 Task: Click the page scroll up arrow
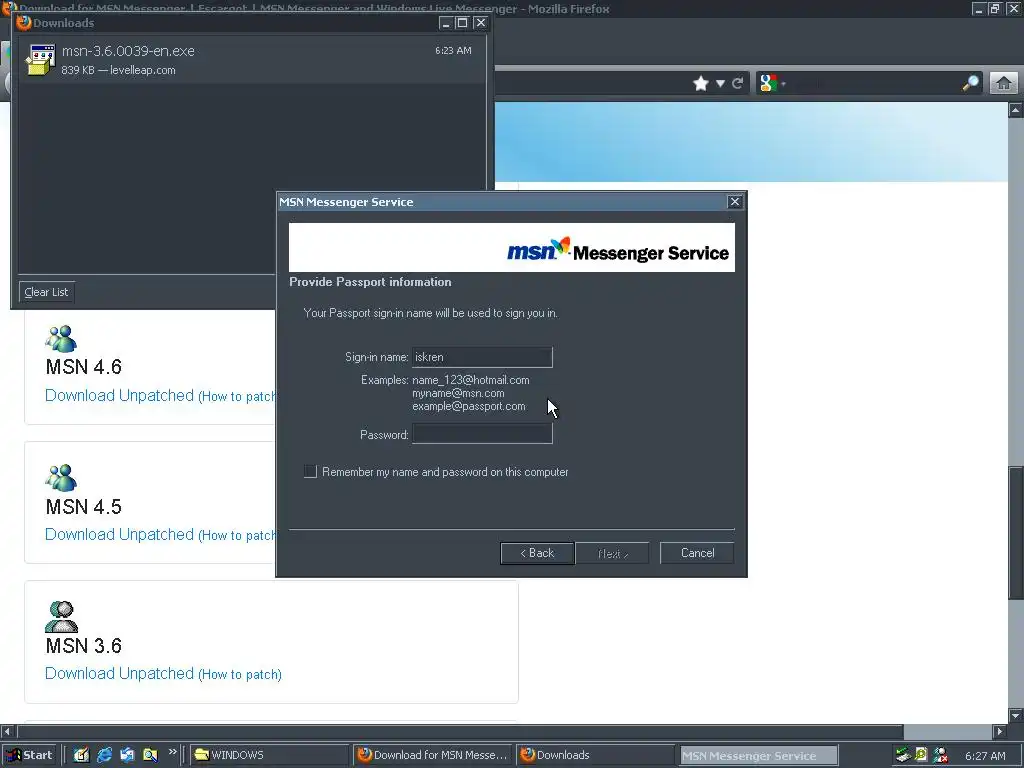pyautogui.click(x=1016, y=110)
